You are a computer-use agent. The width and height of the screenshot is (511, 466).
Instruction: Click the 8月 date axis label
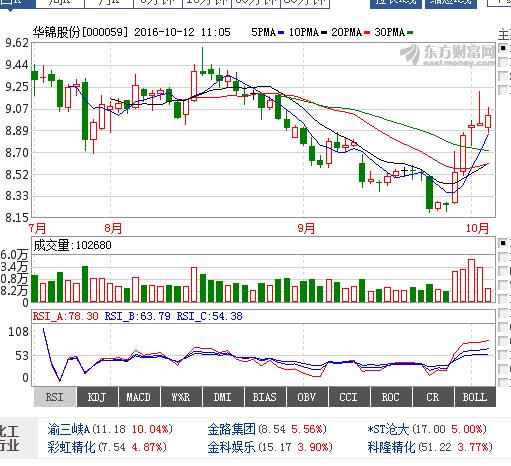click(x=113, y=228)
